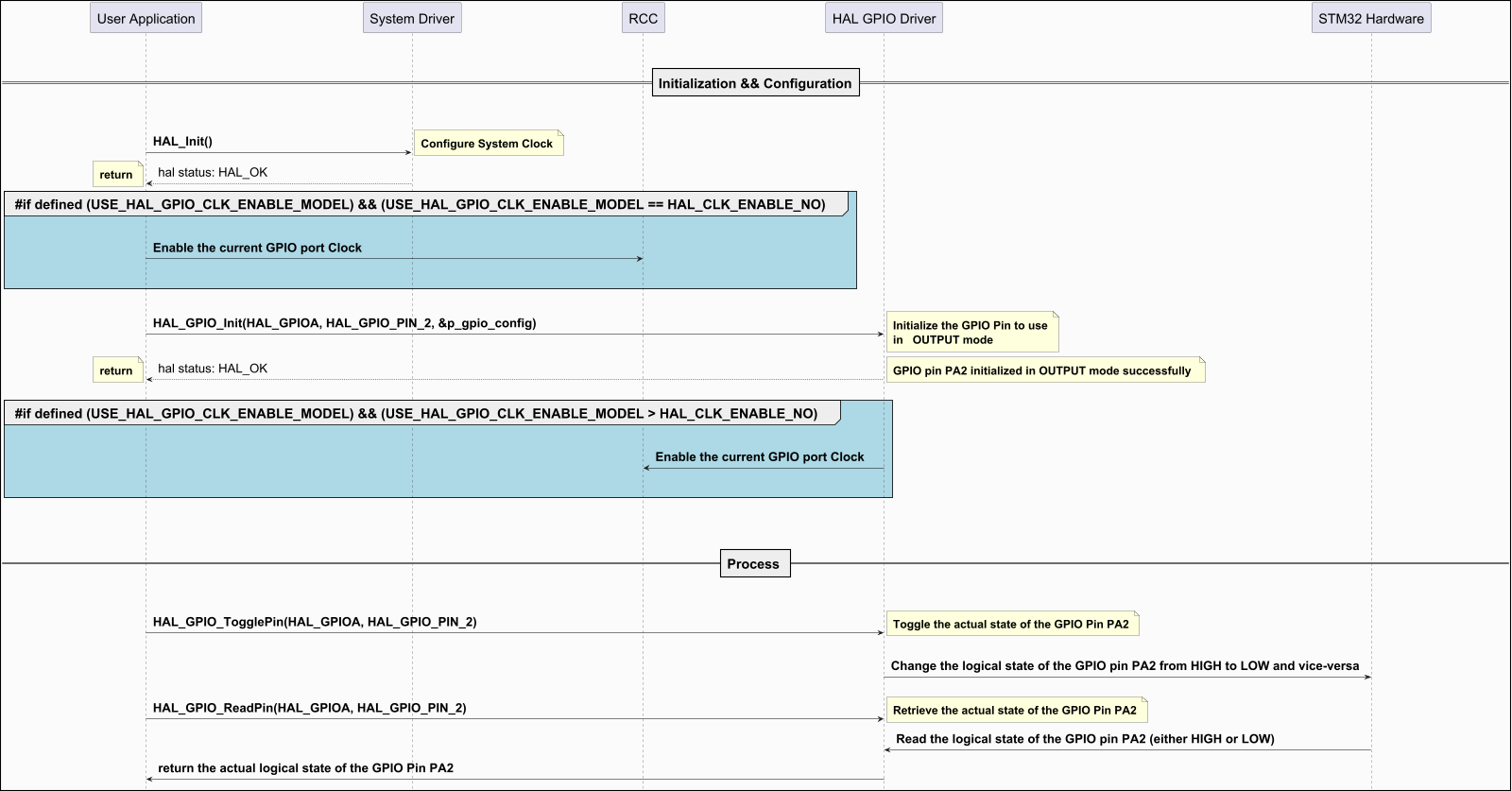Click Enable the current GPIO port Clock from HAL driver
This screenshot has height=791, width=1512.
760,456
